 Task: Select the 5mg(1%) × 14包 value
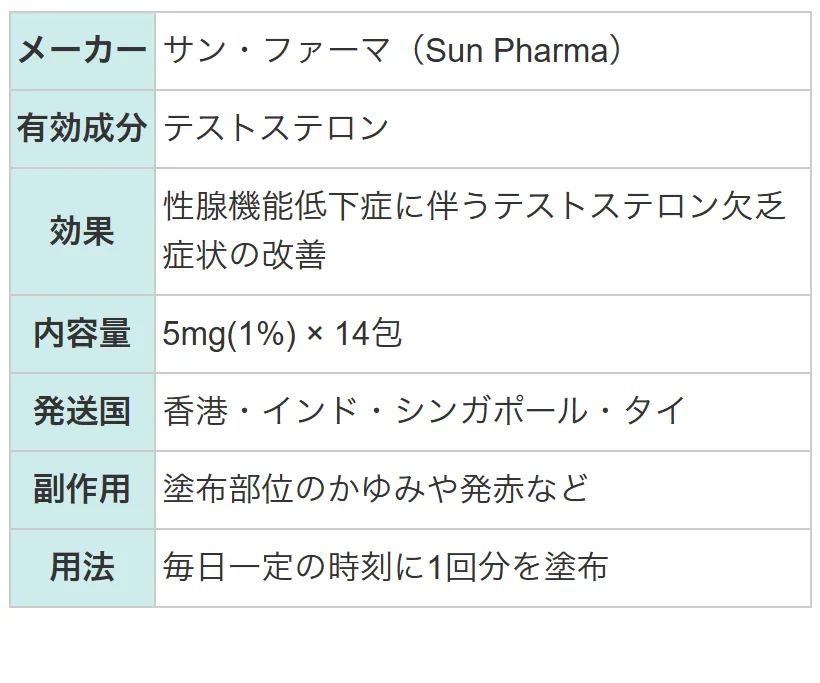pos(282,334)
